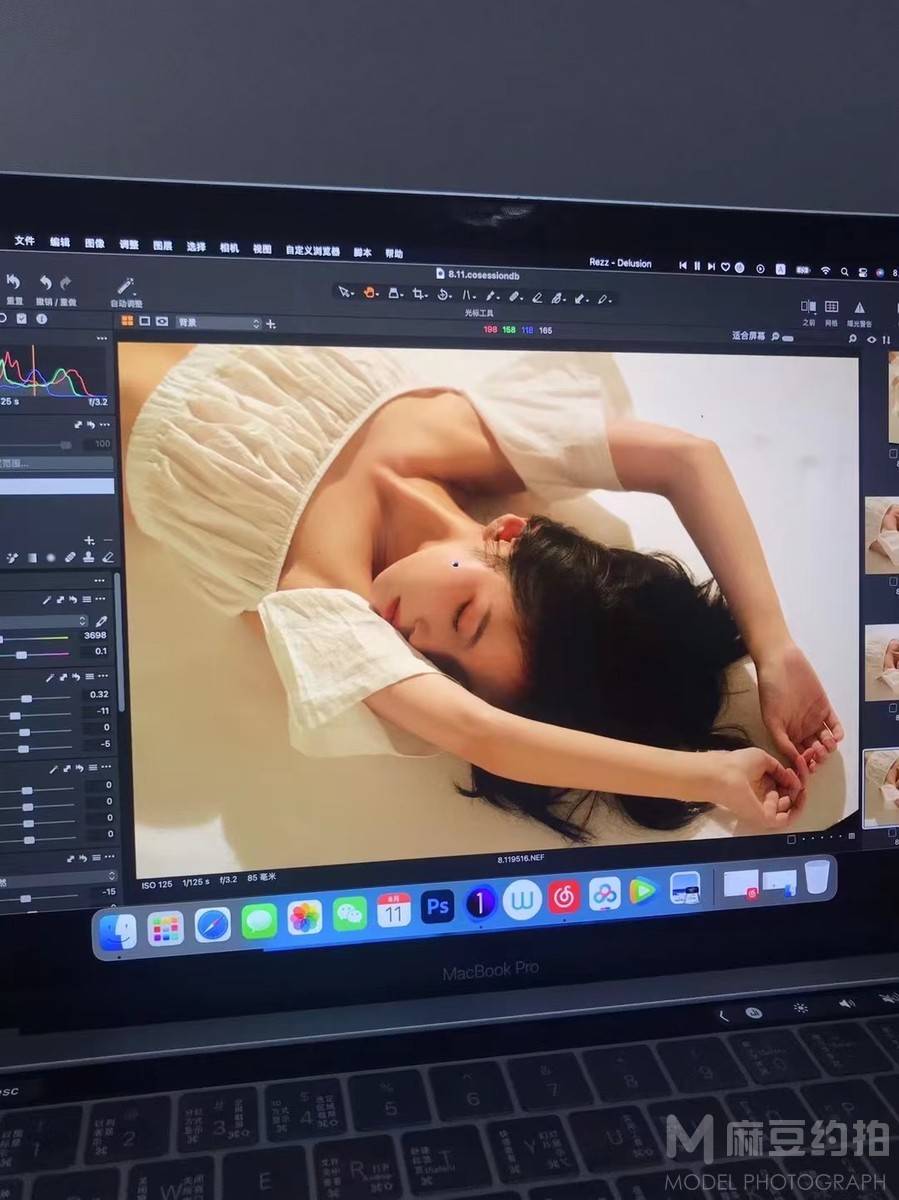Screen dimensions: 899x1200
Task: Click the contrast slider showing -11
Action: pos(37,714)
